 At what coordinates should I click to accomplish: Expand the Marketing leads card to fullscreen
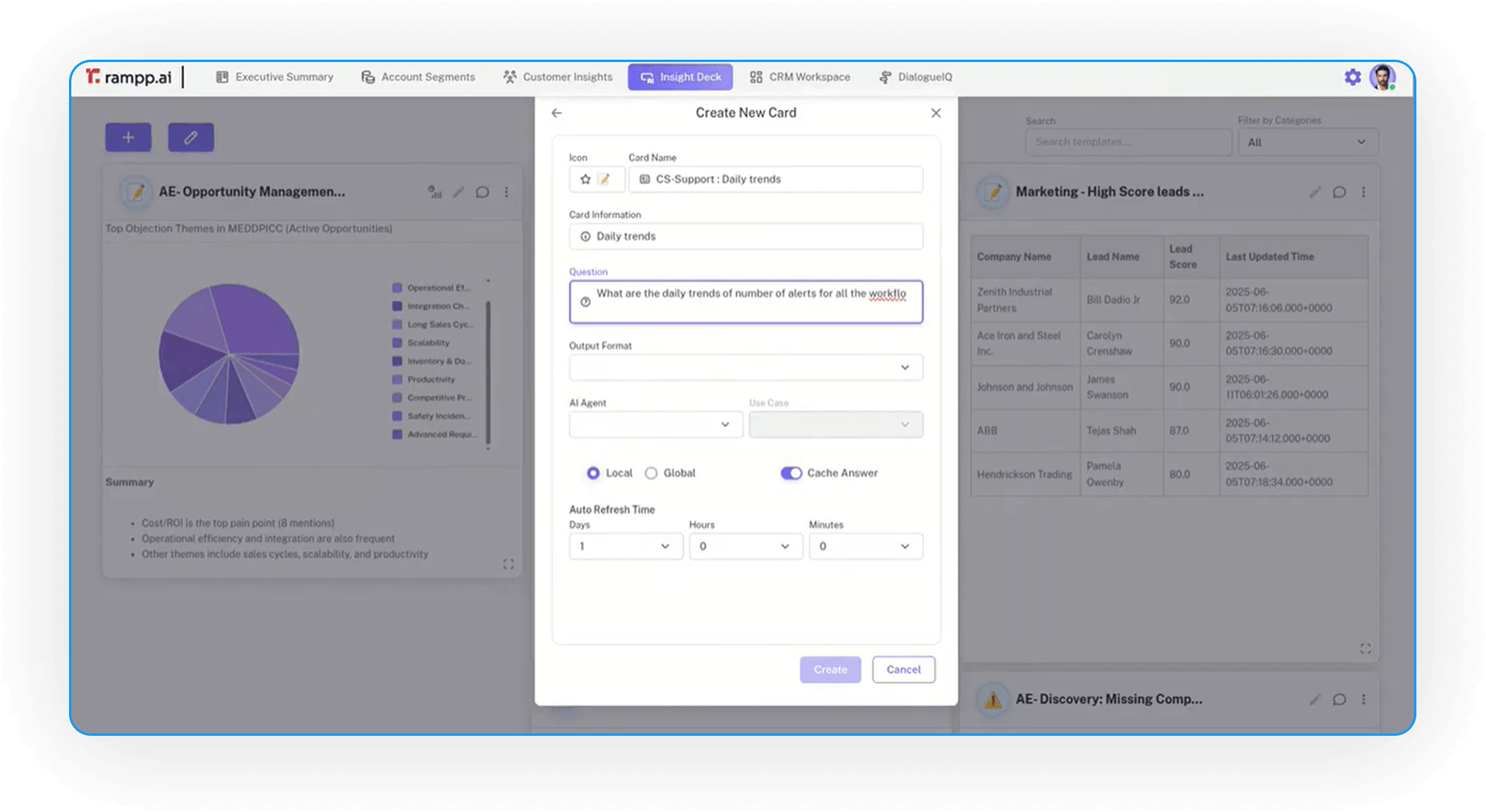click(x=1365, y=648)
